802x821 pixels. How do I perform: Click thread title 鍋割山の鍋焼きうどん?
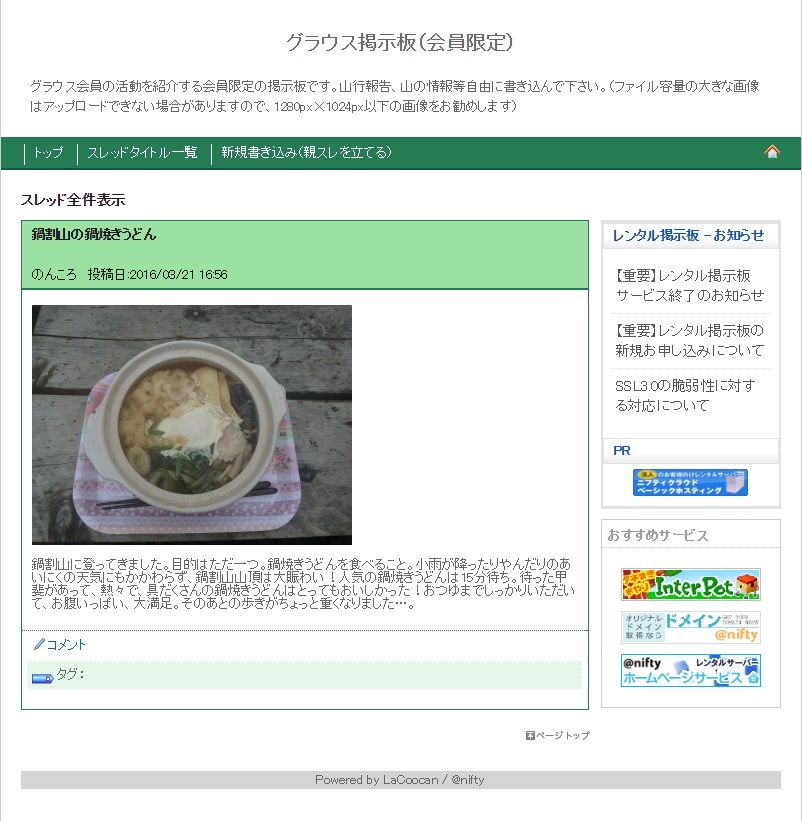(x=94, y=234)
